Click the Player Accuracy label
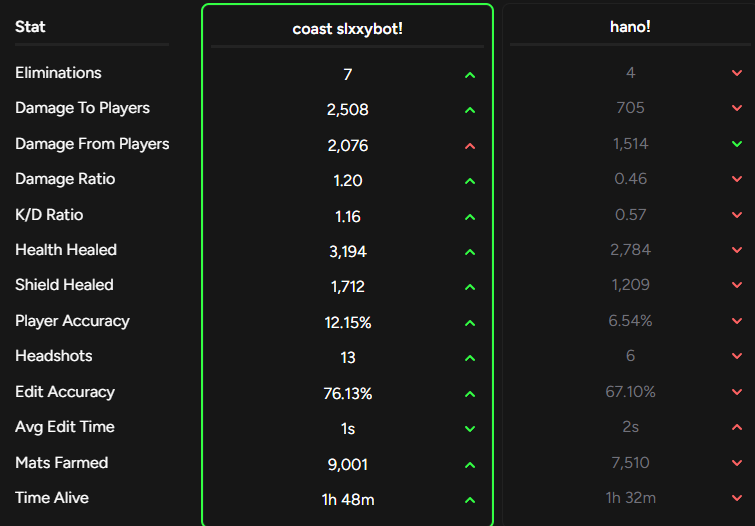This screenshot has width=755, height=526. [x=72, y=321]
